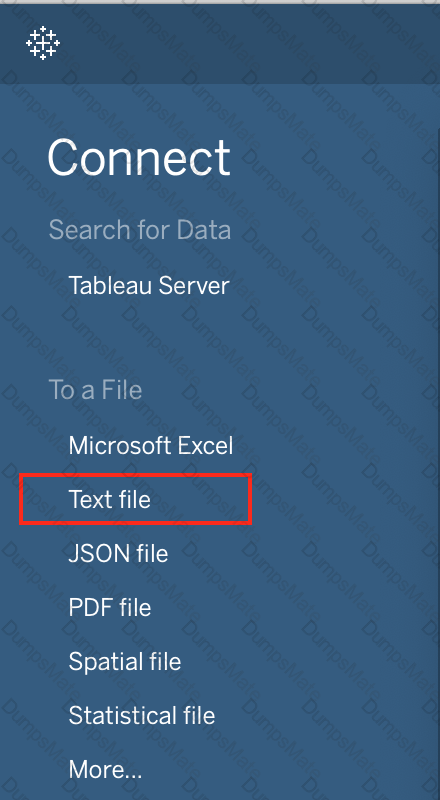Show additional connectors with More...
This screenshot has width=440, height=800.
click(105, 769)
